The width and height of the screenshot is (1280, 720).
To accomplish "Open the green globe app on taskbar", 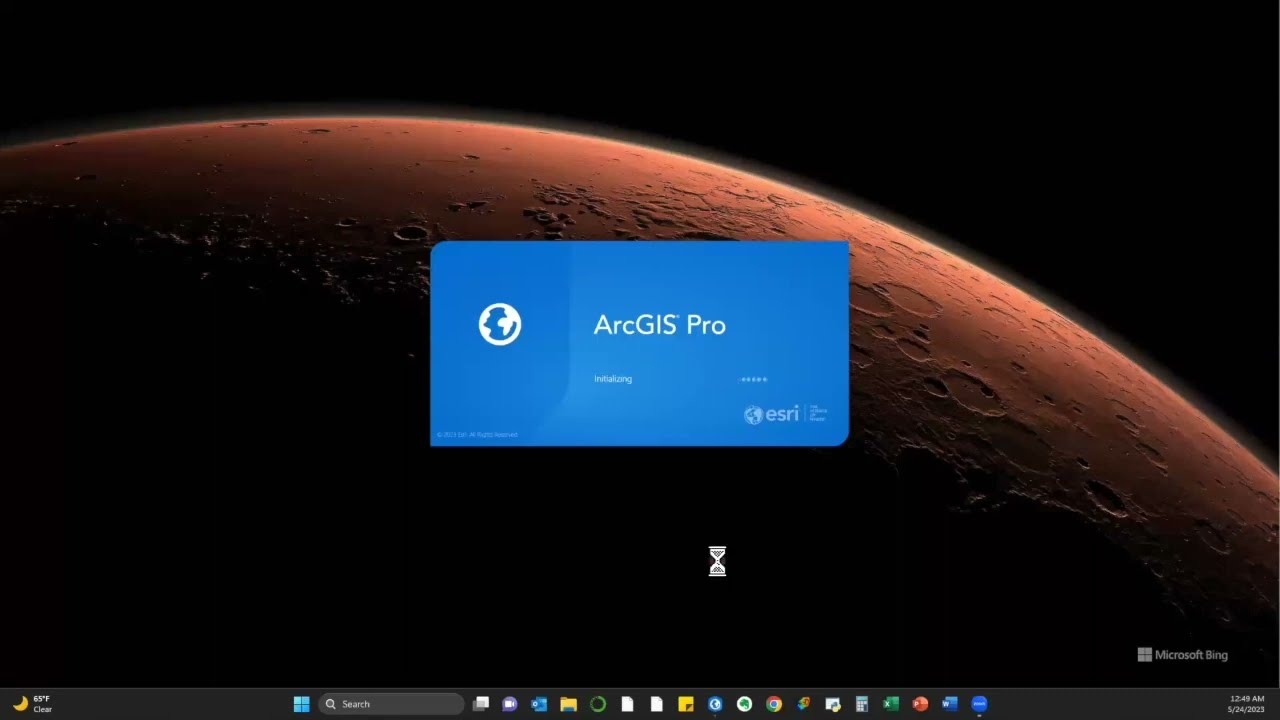I will [744, 704].
